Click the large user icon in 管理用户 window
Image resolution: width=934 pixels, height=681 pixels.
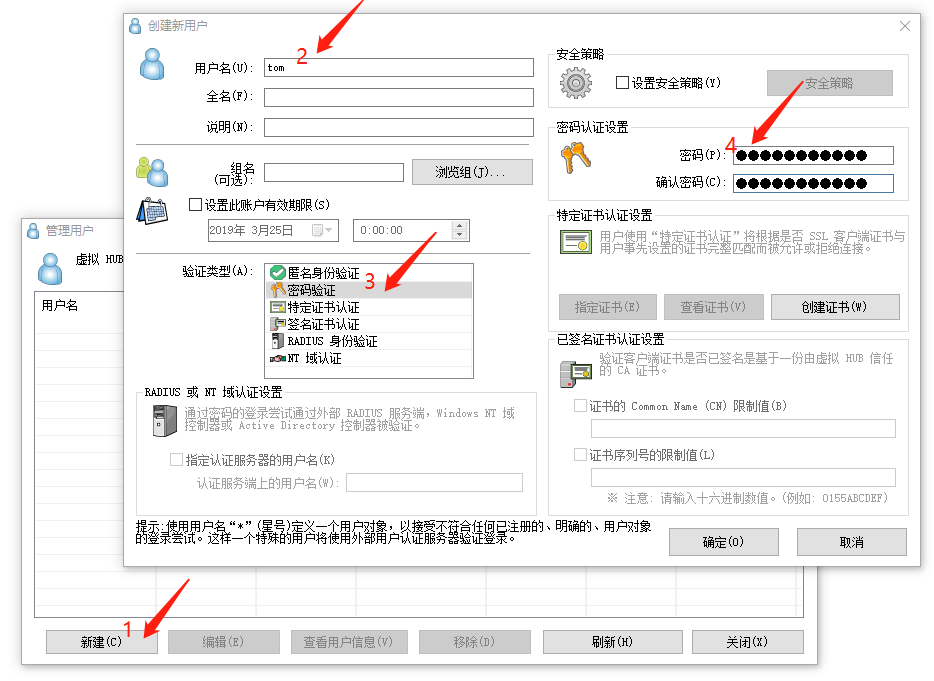(x=50, y=268)
